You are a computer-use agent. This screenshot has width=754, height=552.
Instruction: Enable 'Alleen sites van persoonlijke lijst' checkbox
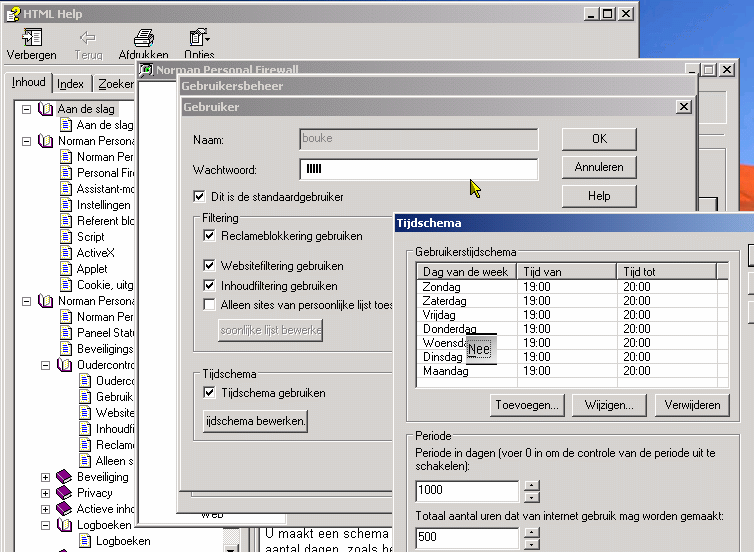[209, 305]
